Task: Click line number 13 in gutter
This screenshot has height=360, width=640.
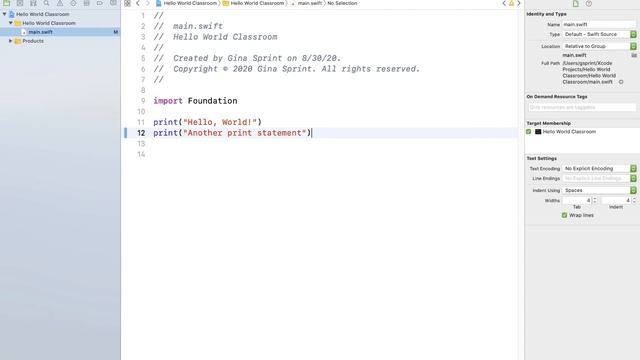Action: [x=141, y=144]
